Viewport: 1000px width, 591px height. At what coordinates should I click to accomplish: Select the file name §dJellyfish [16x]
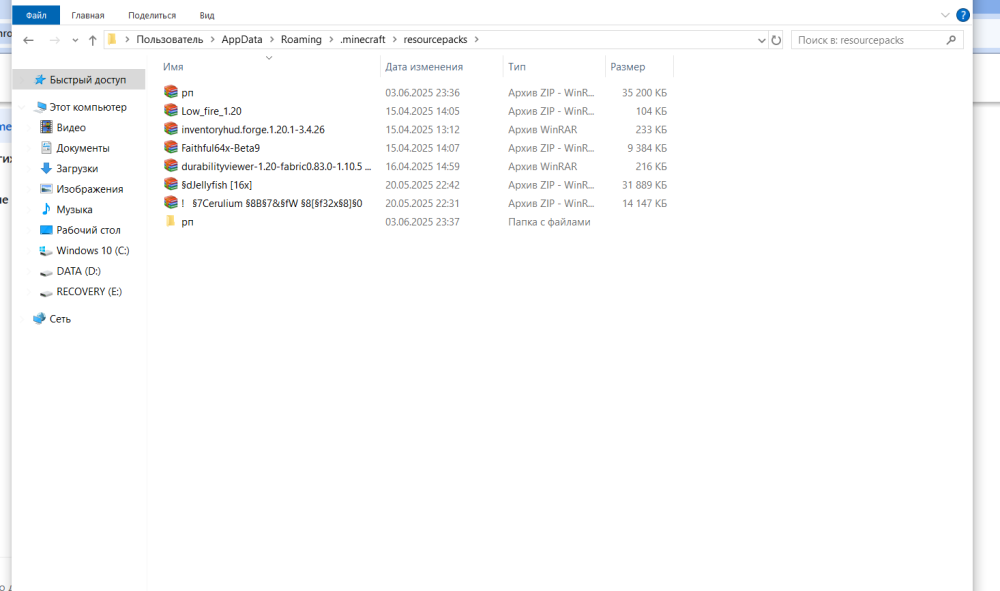[x=216, y=185]
